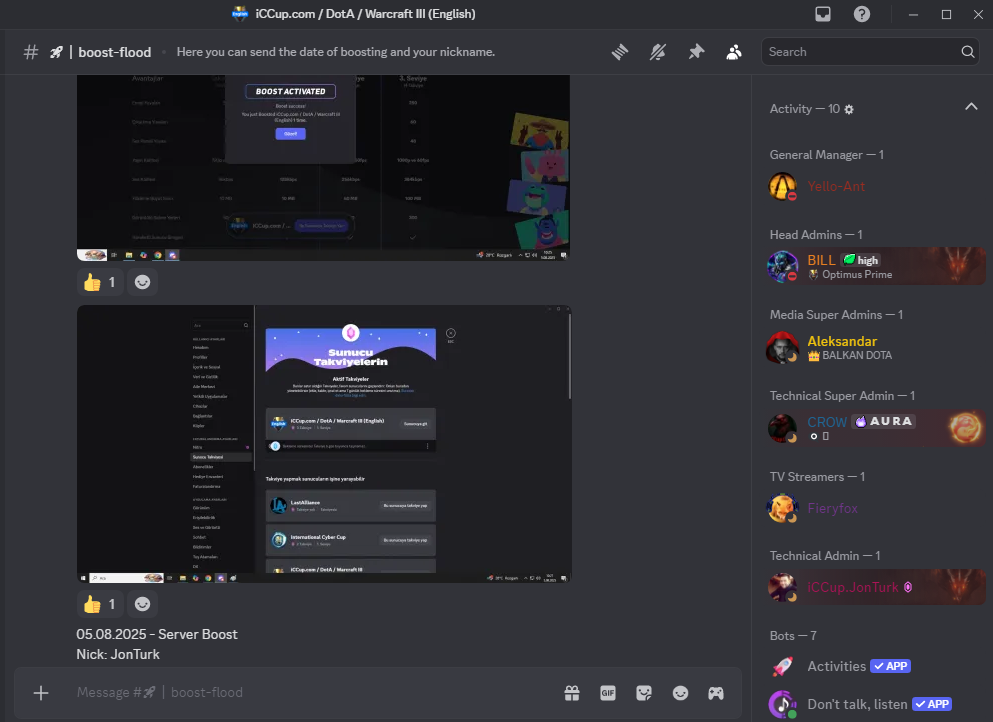Click the General Manager role header
Viewport: 993px width, 722px height.
pos(826,155)
